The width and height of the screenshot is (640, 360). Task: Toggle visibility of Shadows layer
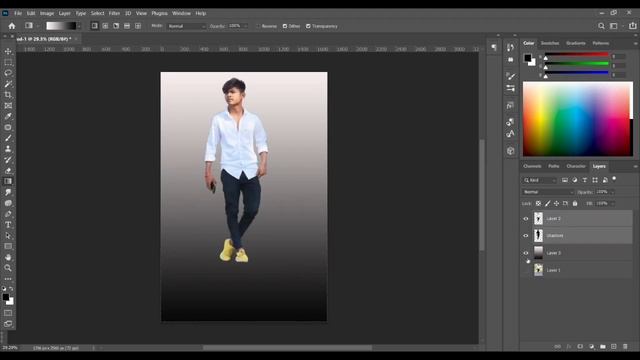point(526,236)
